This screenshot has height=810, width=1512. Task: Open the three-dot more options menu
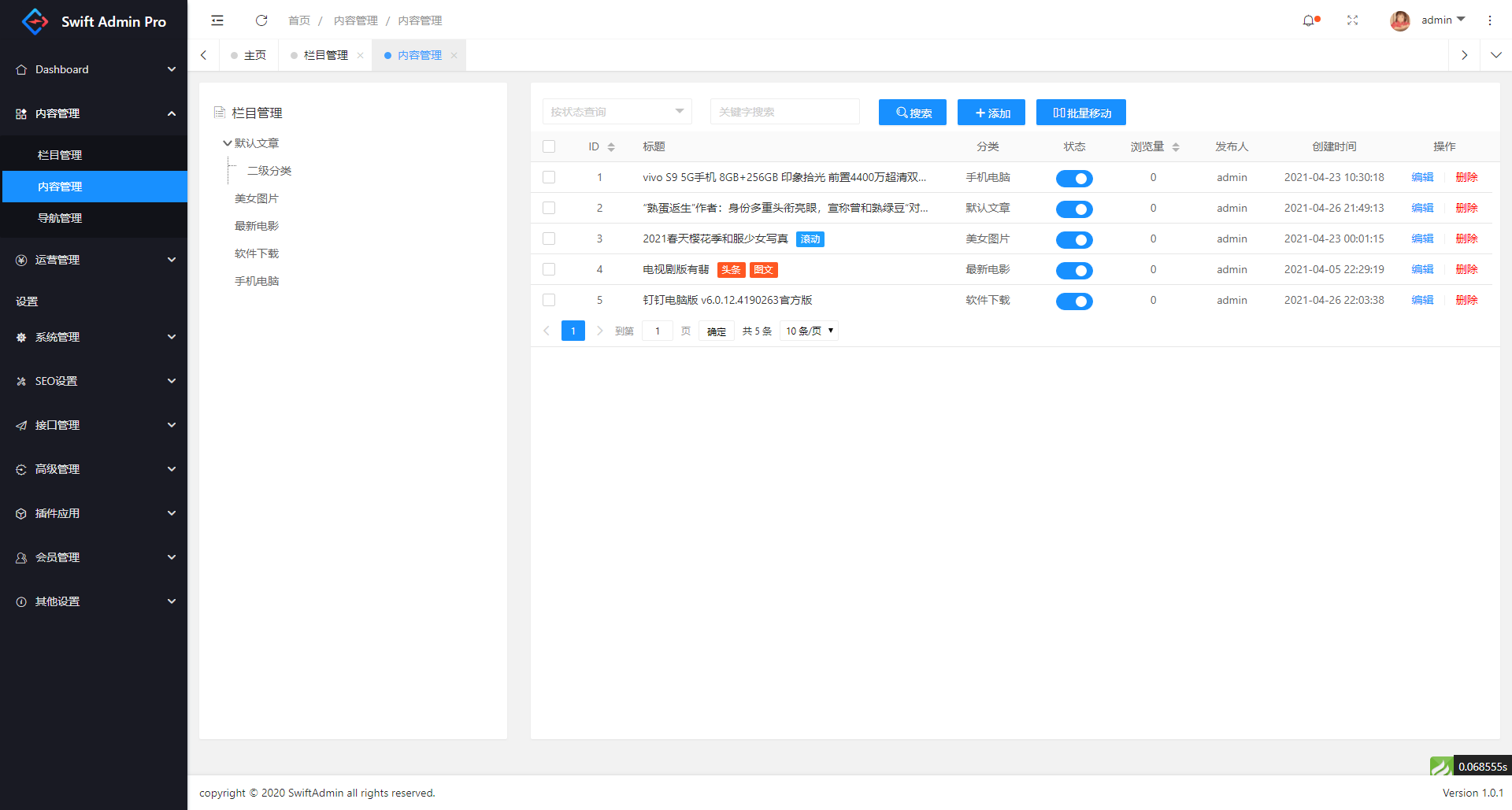coord(1489,20)
